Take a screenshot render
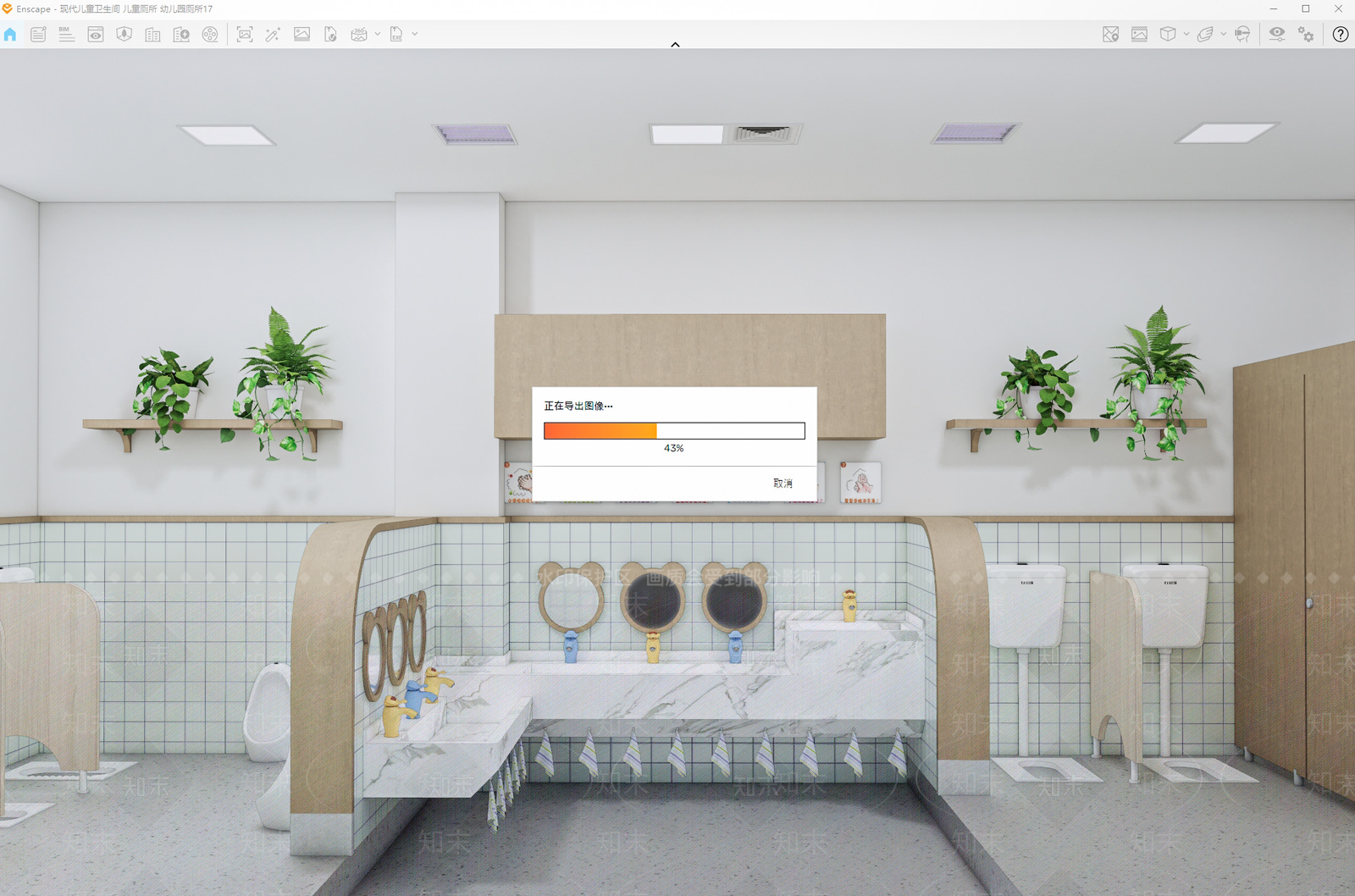This screenshot has height=896, width=1355. pos(245,35)
